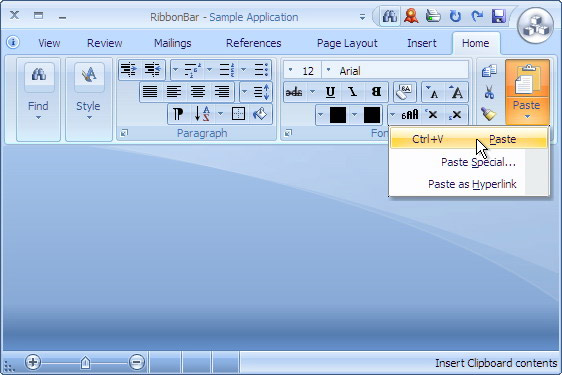
Task: Toggle superscript x formatting
Action: tap(432, 115)
